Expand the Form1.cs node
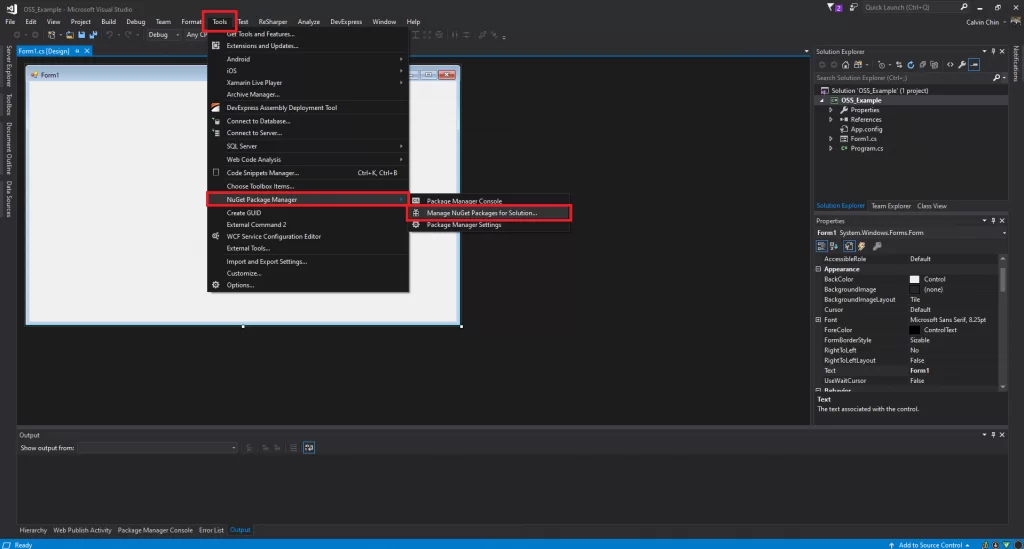Image resolution: width=1024 pixels, height=549 pixels. click(831, 139)
